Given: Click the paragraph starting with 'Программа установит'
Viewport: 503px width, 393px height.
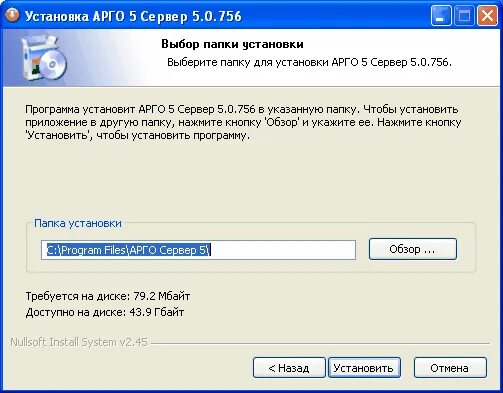Looking at the screenshot, I should [x=243, y=122].
